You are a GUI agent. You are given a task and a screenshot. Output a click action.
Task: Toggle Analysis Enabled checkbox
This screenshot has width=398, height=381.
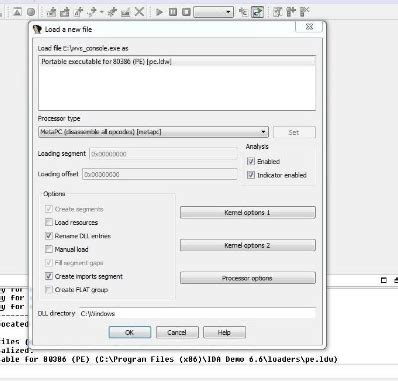click(x=251, y=161)
